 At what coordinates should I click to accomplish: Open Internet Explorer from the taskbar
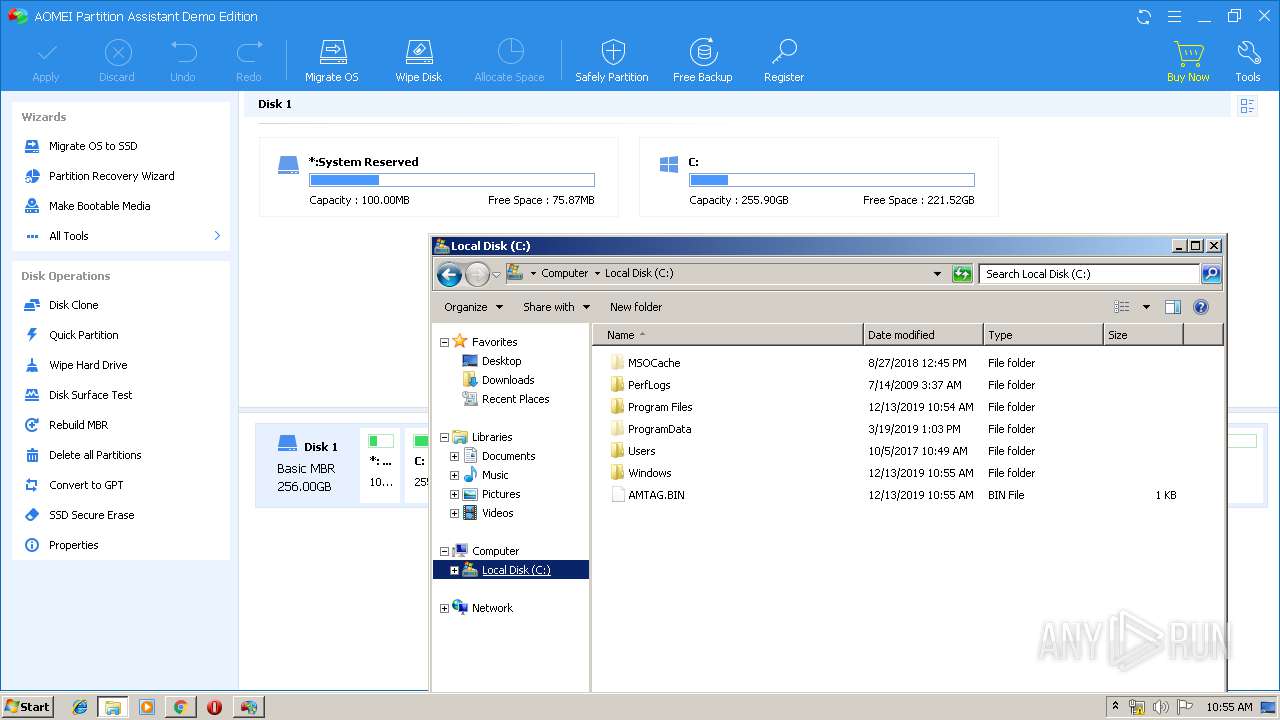(79, 707)
